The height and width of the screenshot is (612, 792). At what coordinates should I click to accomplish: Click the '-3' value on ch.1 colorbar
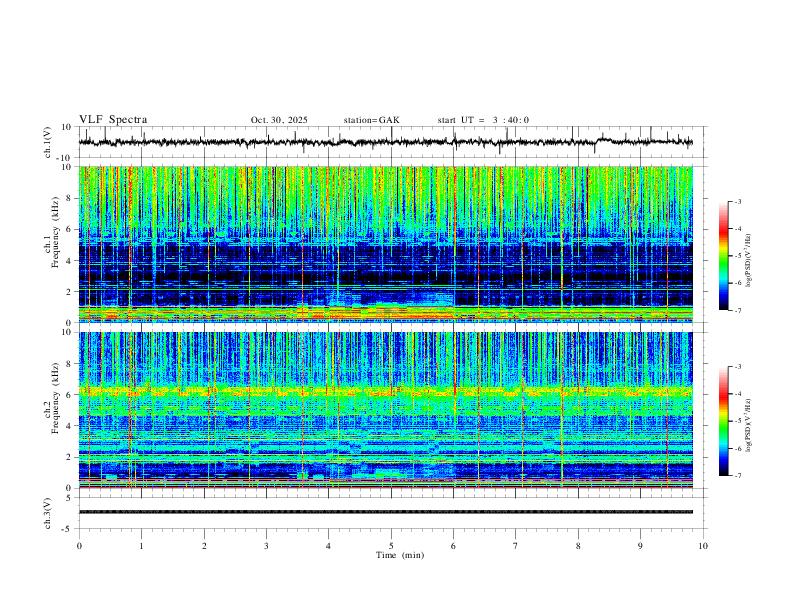click(x=737, y=201)
